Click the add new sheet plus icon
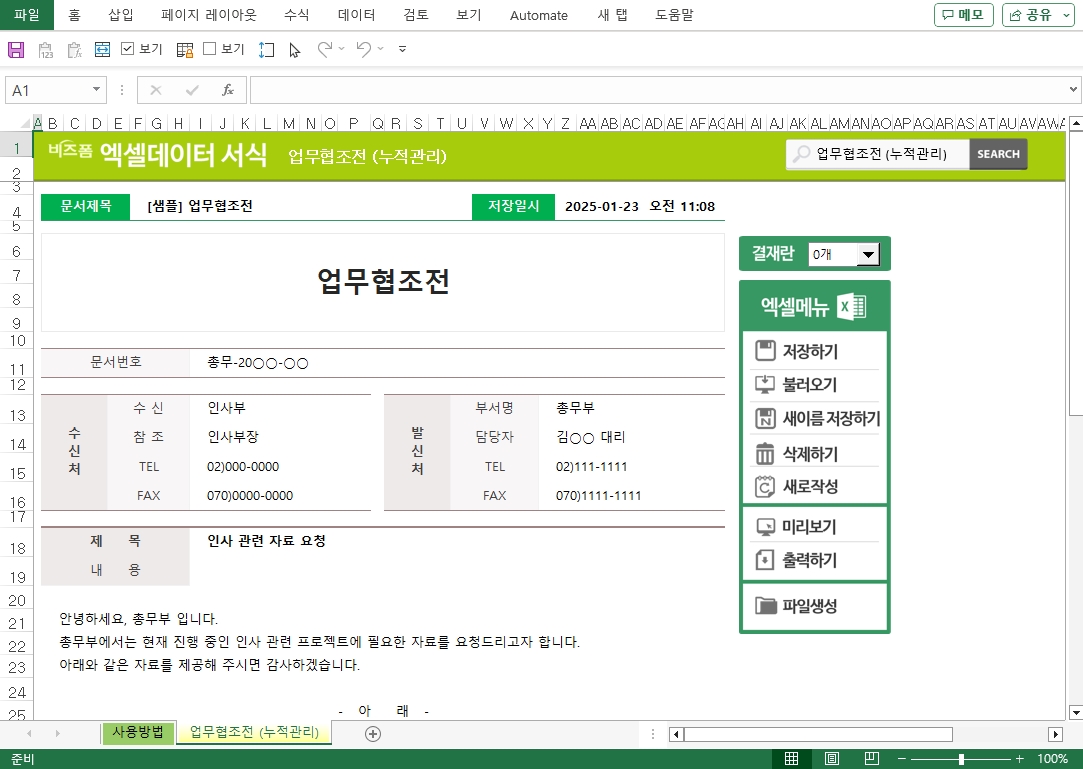This screenshot has width=1083, height=769. coord(373,734)
